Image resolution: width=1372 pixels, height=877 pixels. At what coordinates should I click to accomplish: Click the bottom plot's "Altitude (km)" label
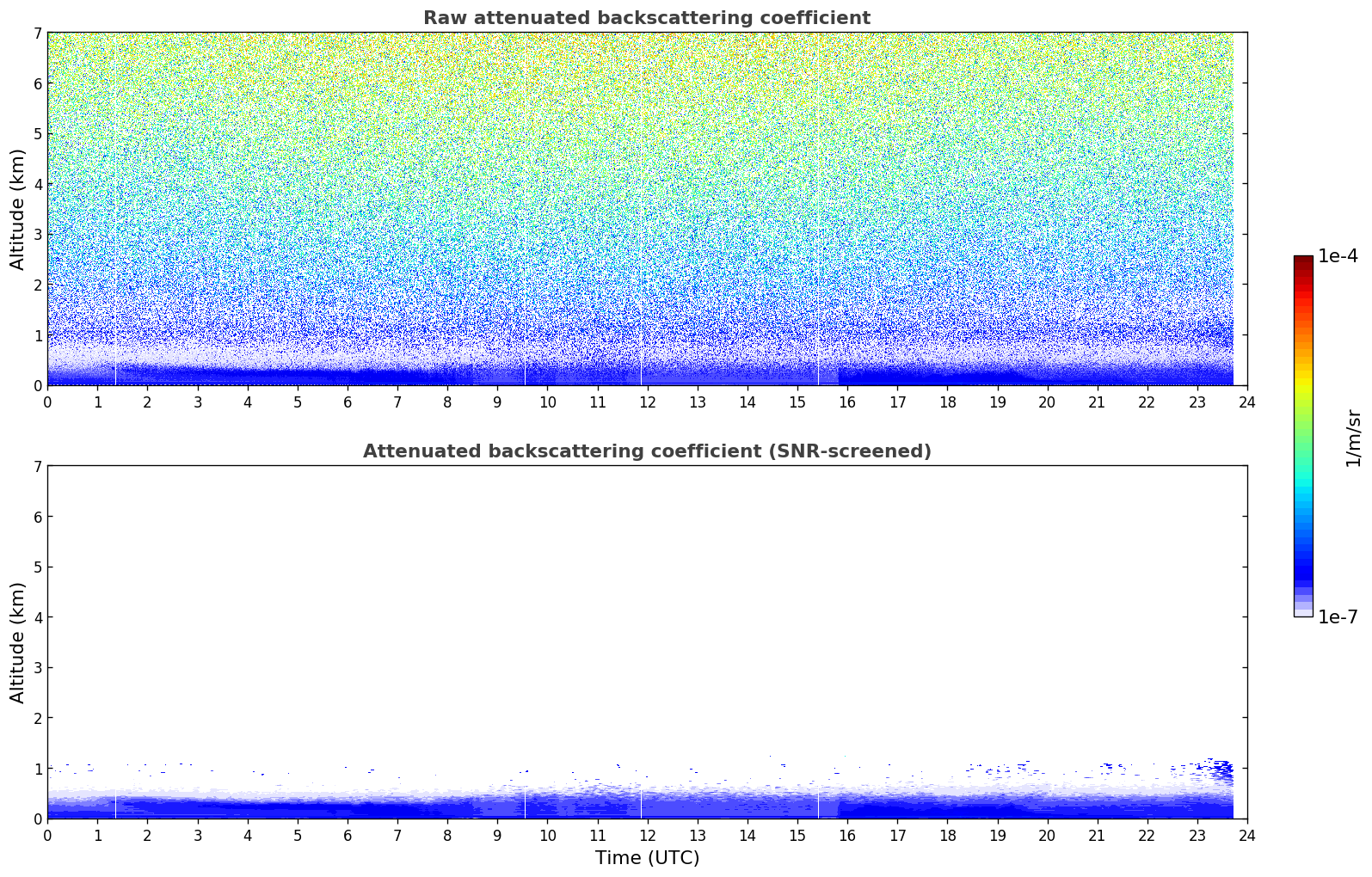(x=18, y=642)
